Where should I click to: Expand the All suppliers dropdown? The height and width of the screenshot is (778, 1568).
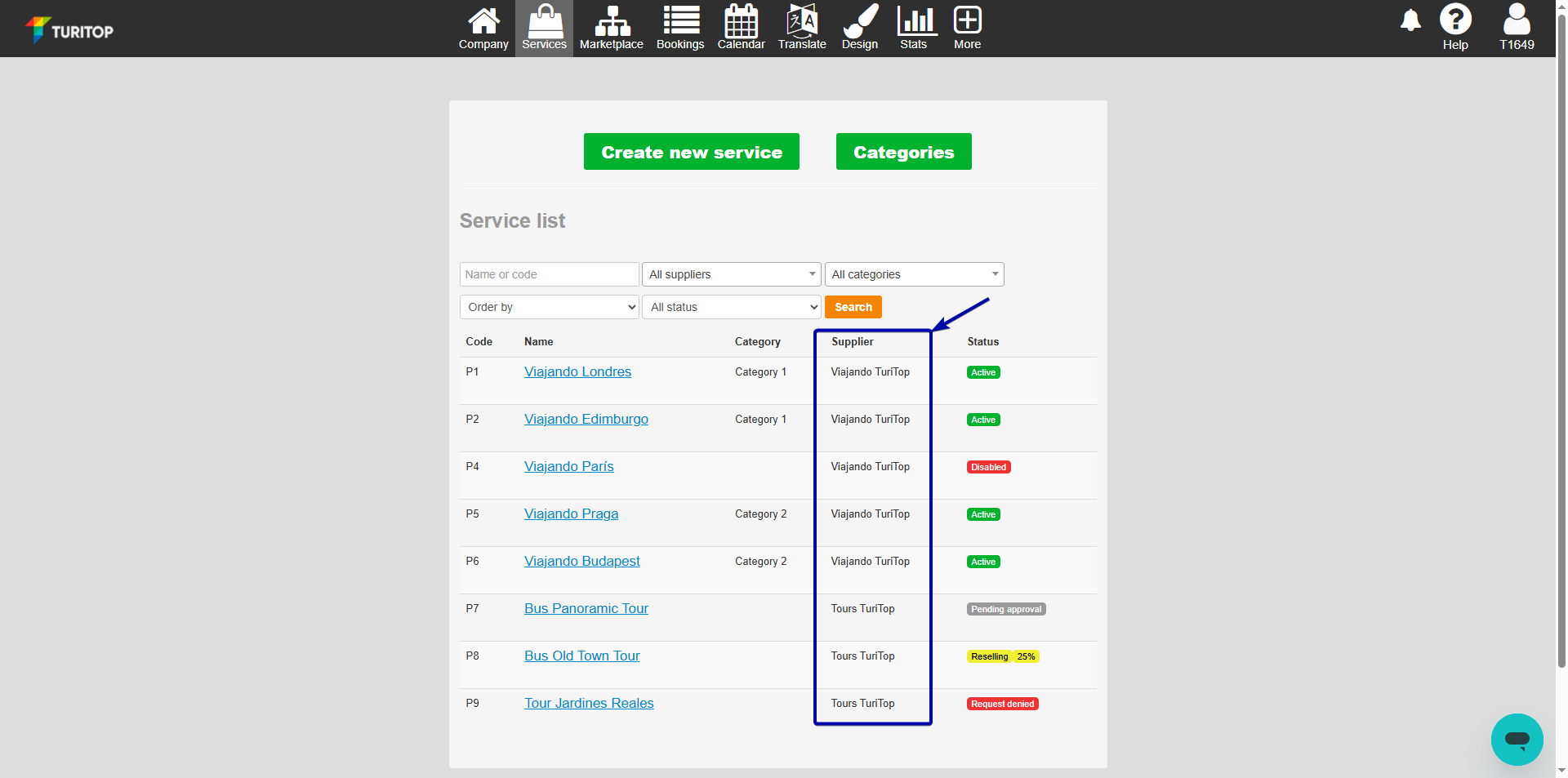coord(731,274)
